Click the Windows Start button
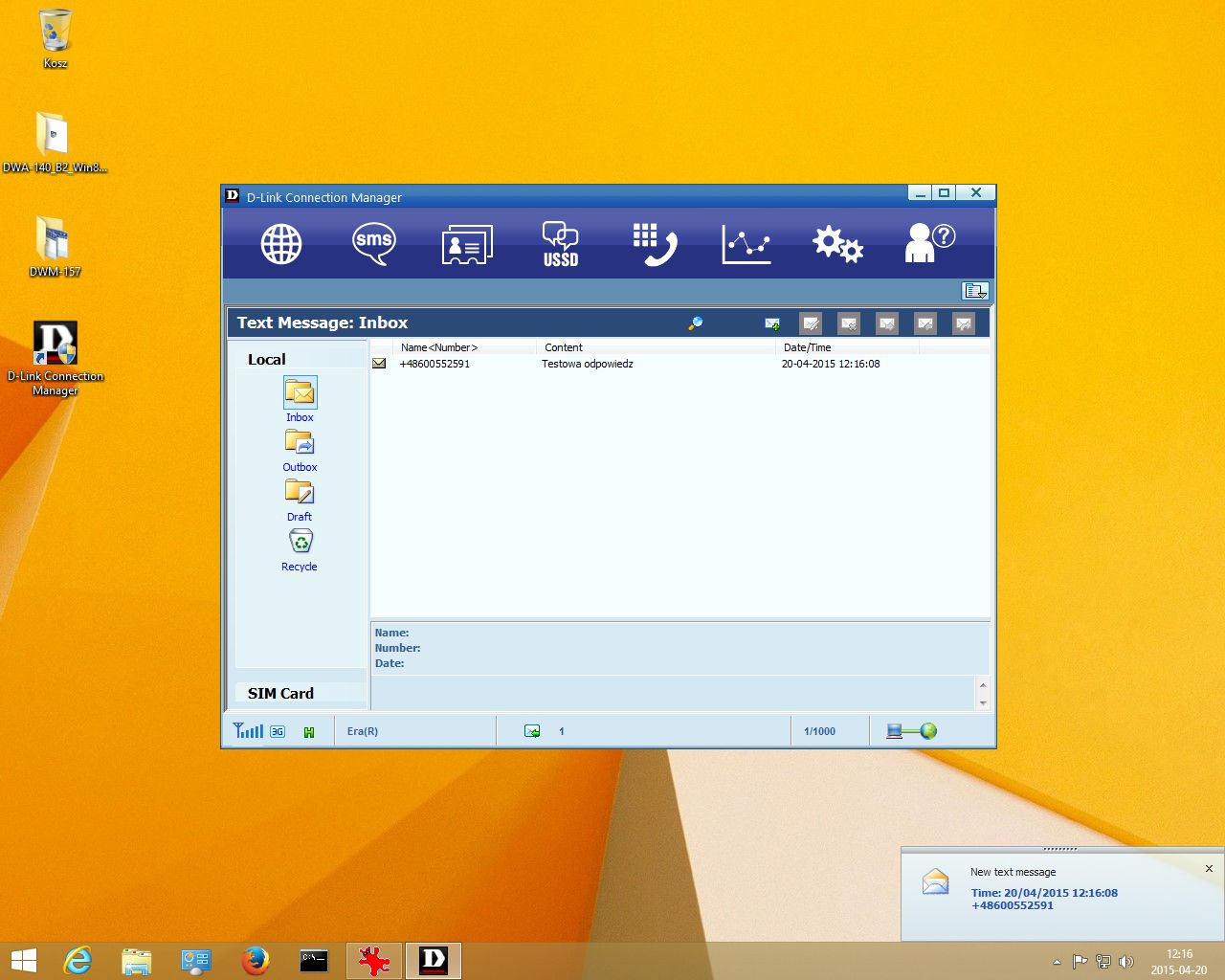This screenshot has height=980, width=1225. pos(23,961)
